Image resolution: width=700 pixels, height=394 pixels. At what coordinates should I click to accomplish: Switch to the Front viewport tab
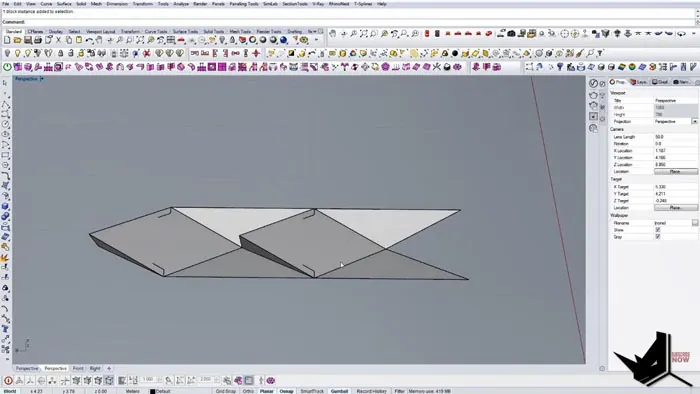(x=78, y=369)
